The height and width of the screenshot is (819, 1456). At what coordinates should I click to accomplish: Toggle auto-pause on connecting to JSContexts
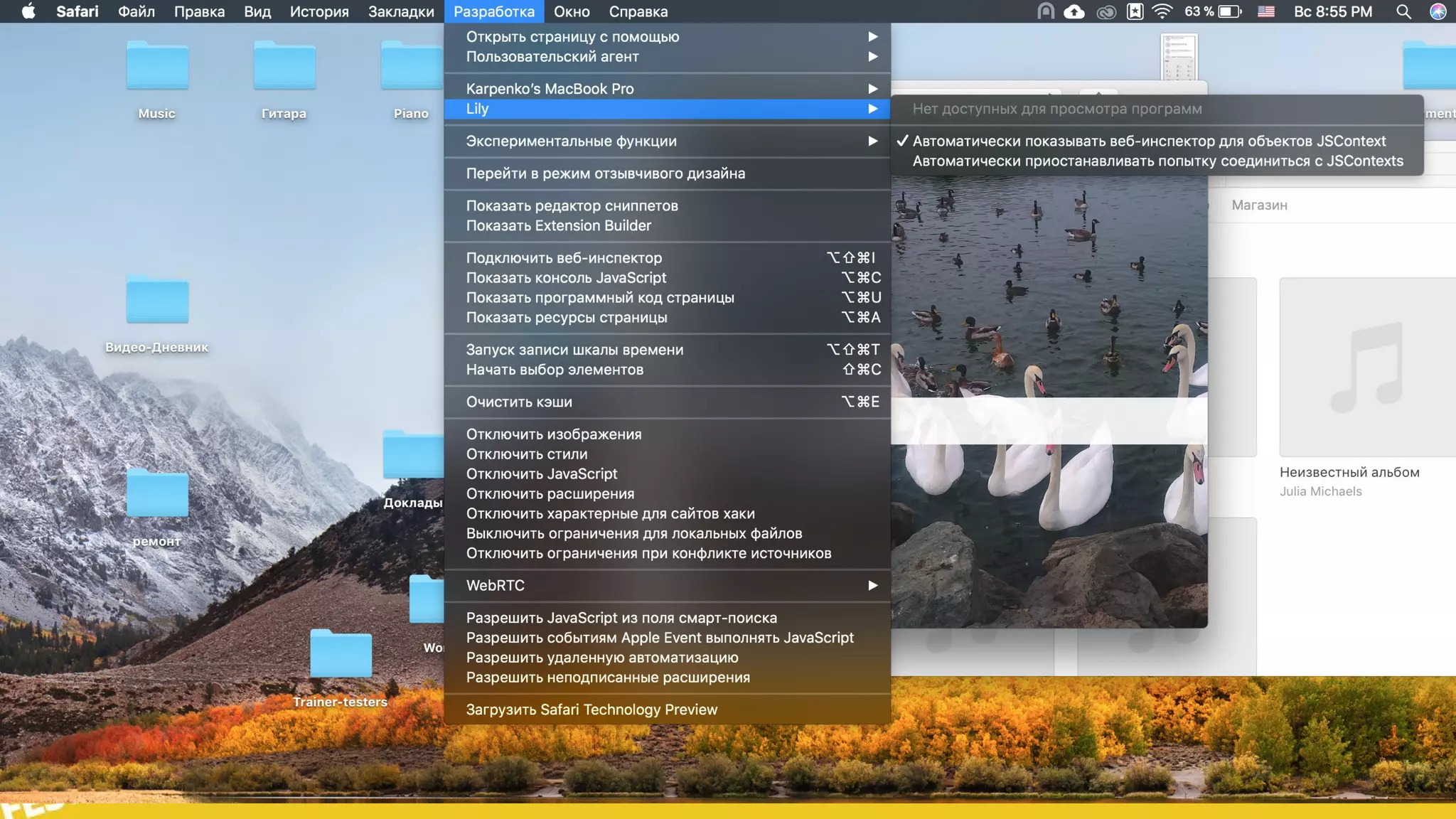point(1157,161)
